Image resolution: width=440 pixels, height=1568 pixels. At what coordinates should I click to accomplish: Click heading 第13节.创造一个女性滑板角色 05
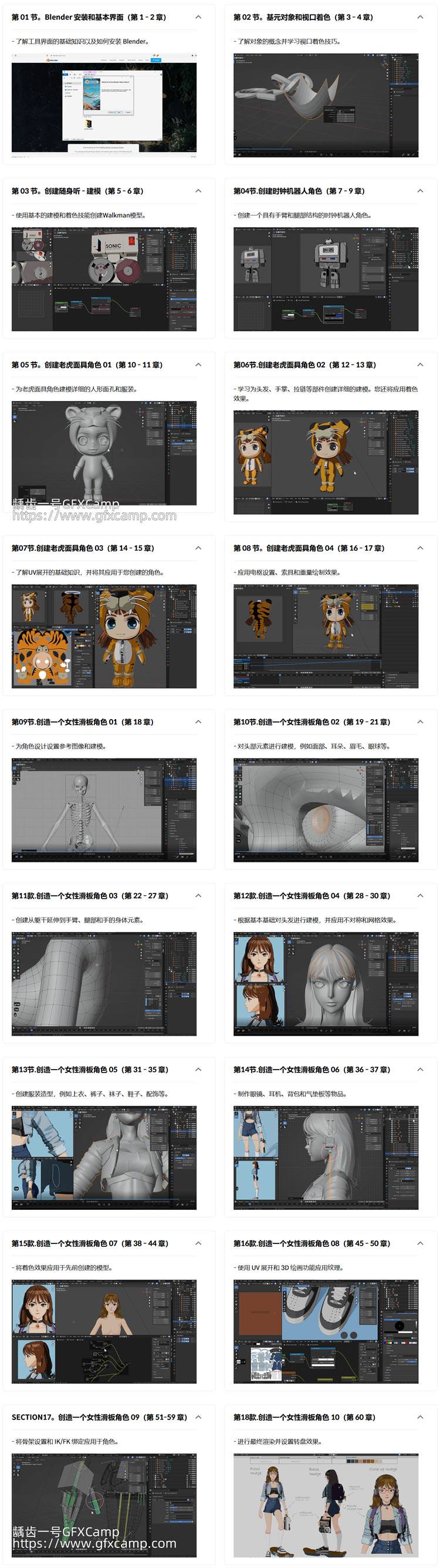(90, 1070)
